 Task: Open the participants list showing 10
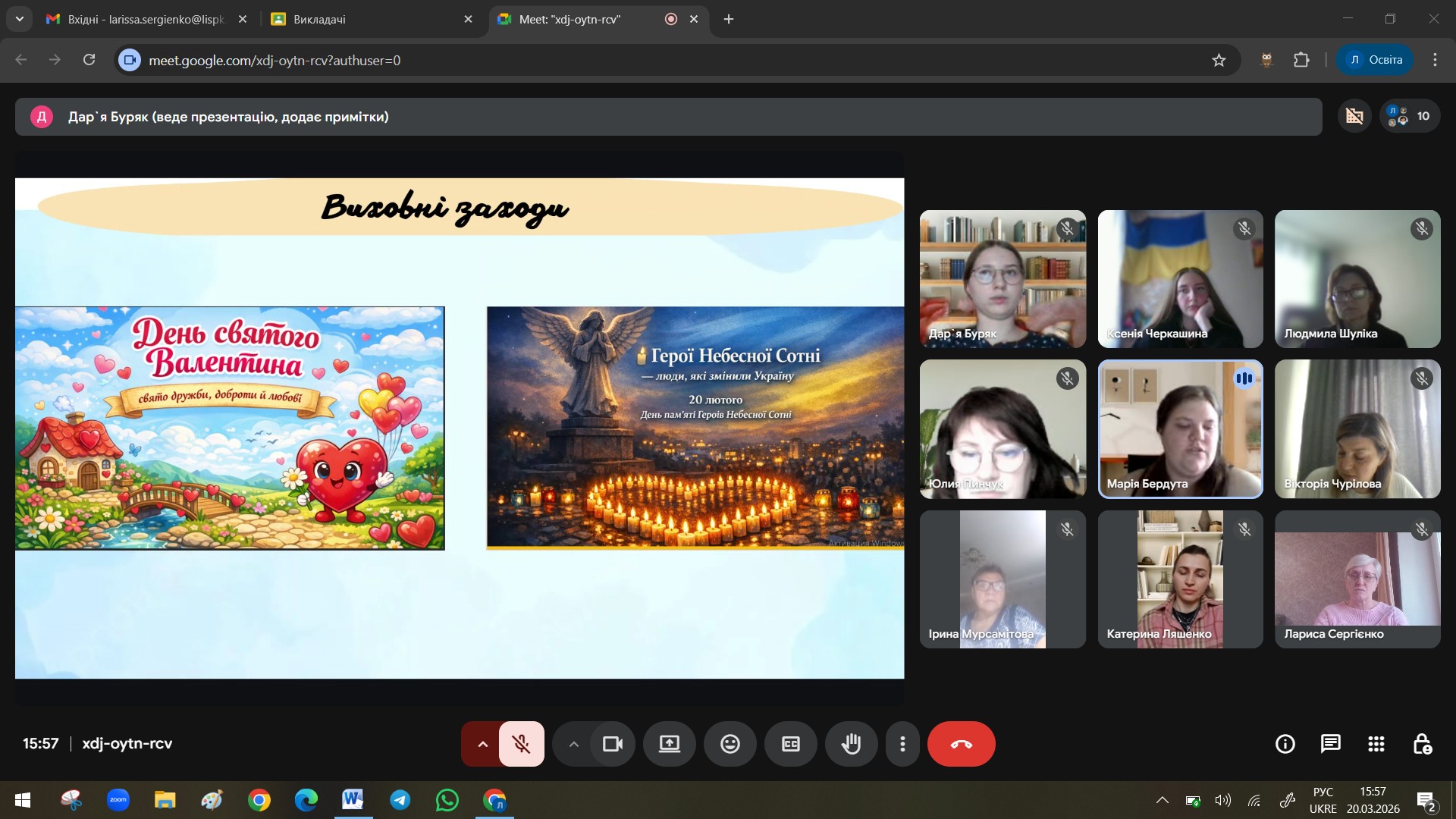coord(1409,116)
